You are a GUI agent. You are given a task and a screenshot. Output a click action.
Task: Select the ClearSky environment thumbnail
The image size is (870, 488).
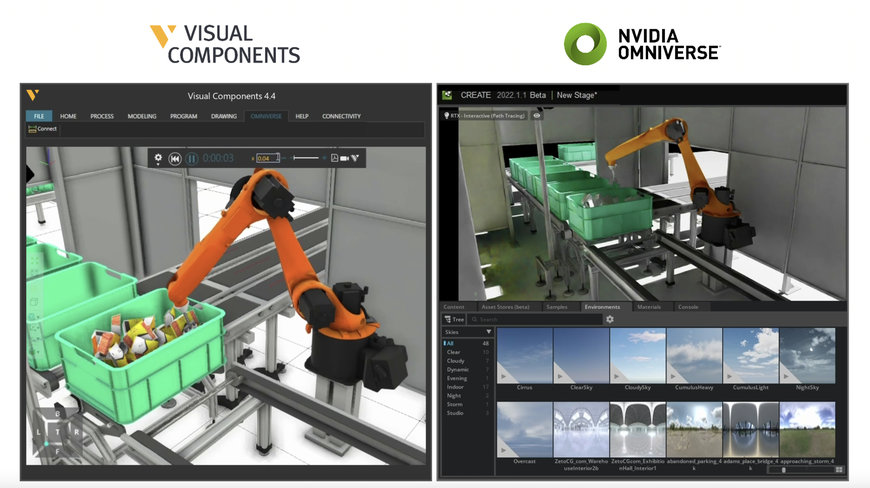(x=581, y=355)
